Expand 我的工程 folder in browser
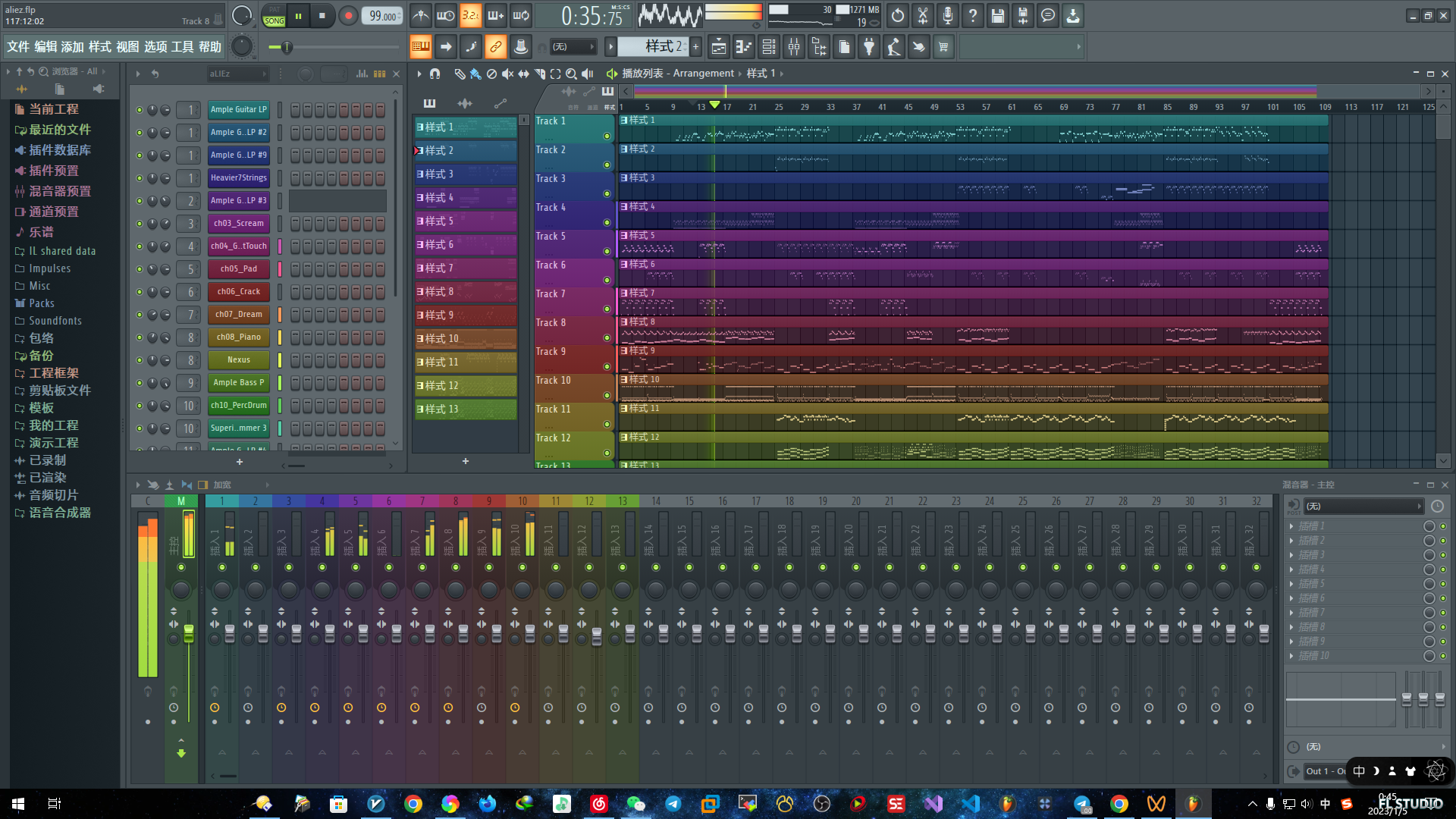Screen dimensions: 1456x819 (53, 425)
